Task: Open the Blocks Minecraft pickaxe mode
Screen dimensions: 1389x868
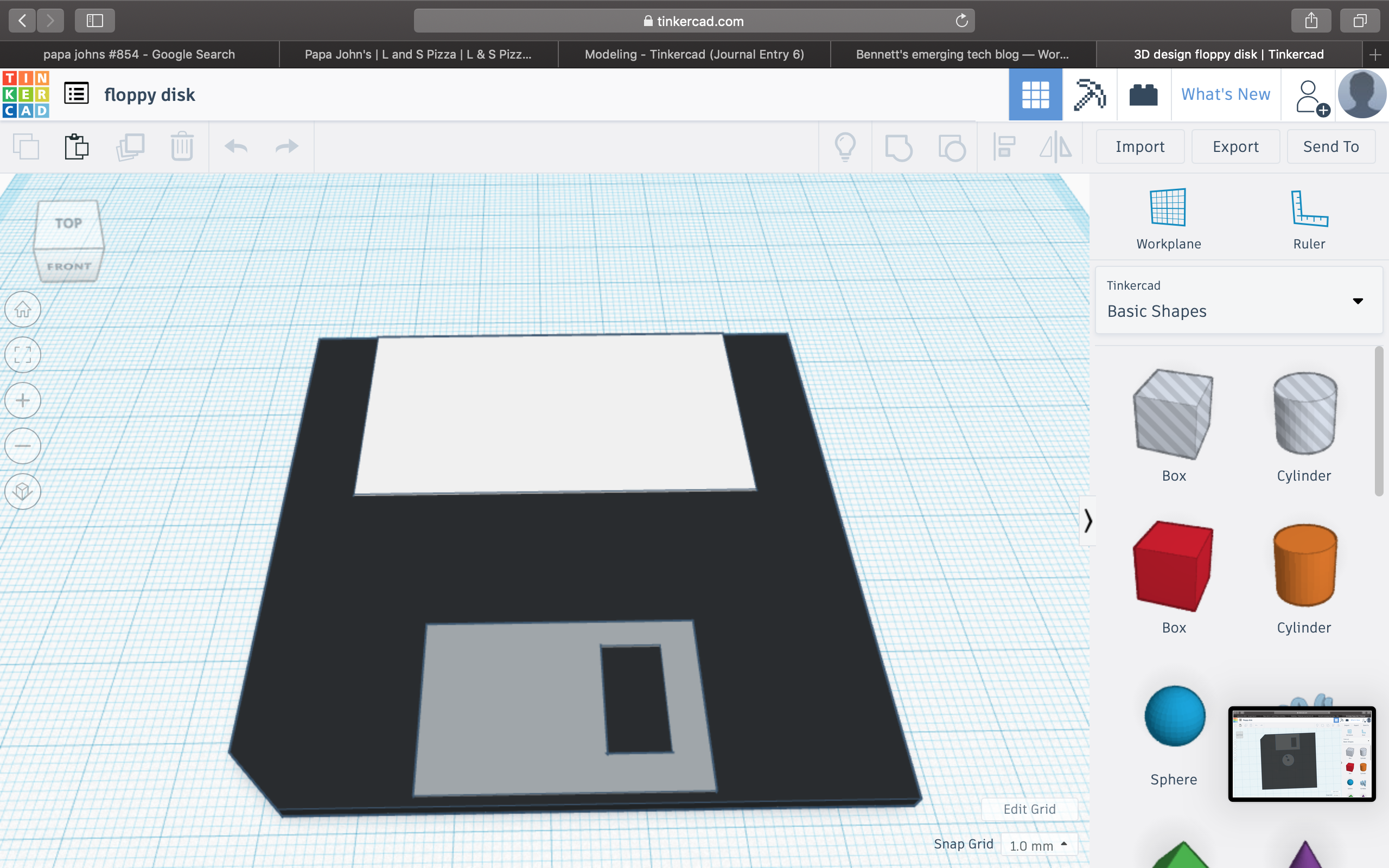Action: coord(1089,95)
